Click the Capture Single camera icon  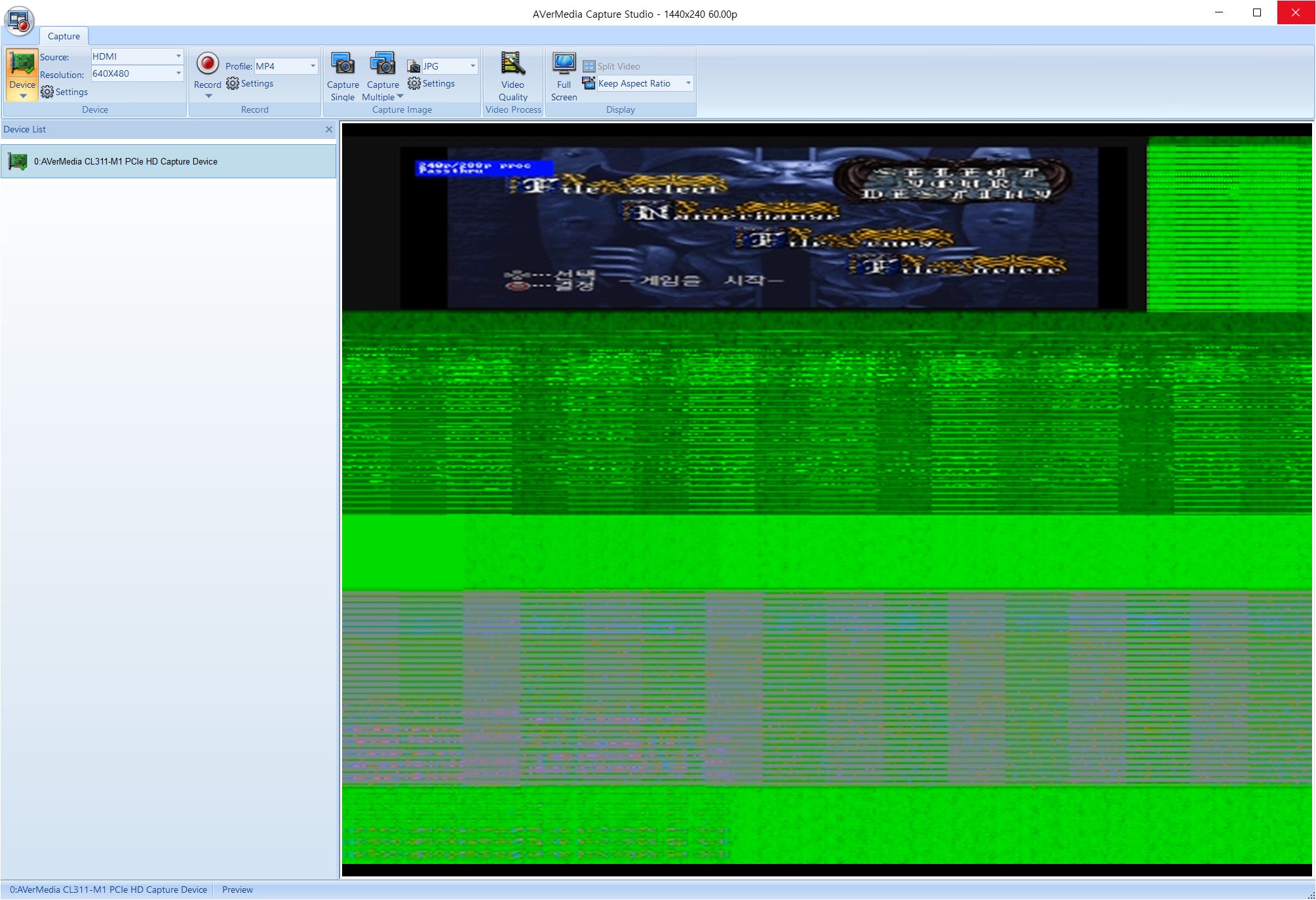[343, 64]
